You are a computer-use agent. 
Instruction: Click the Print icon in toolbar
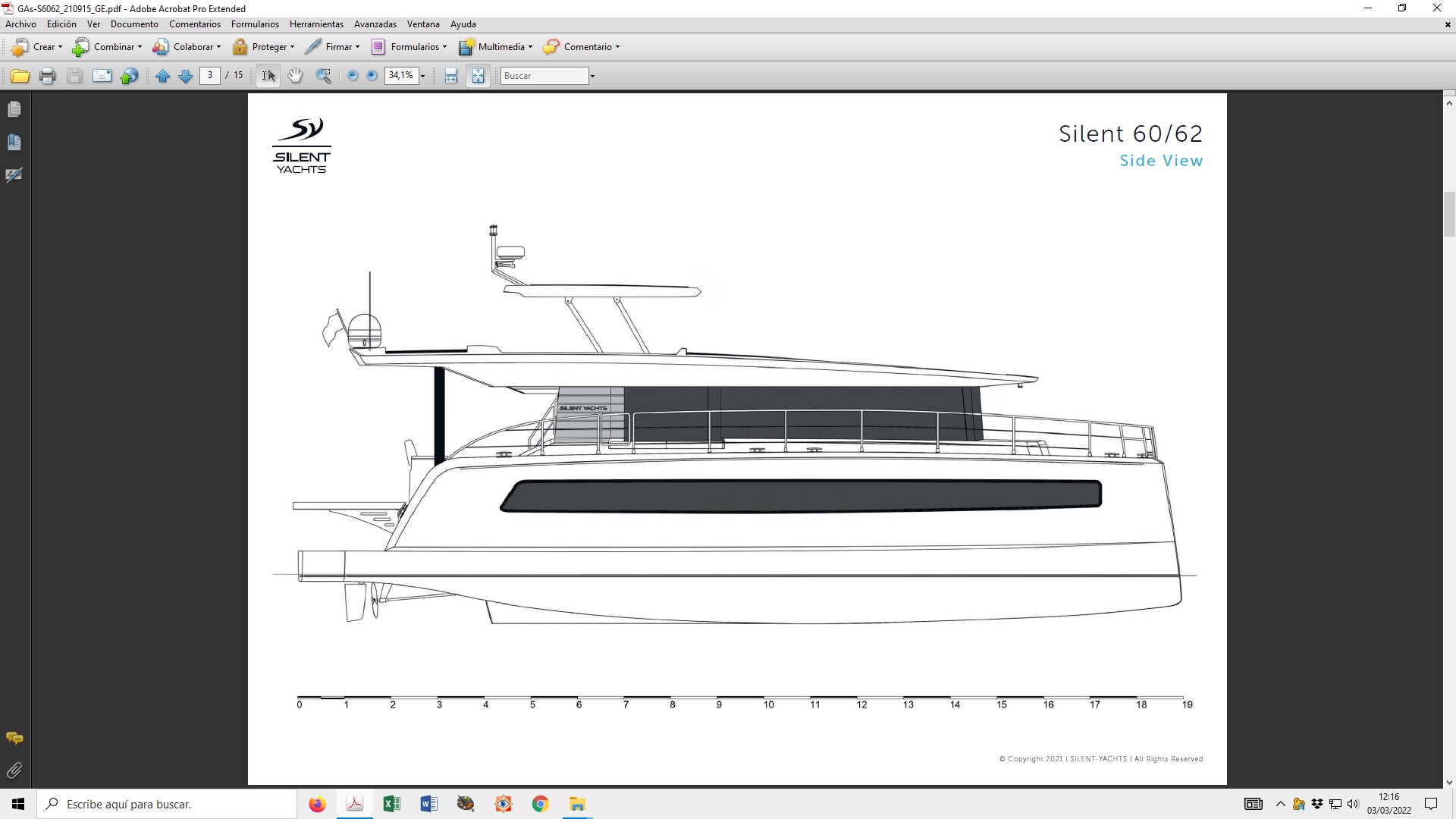(47, 76)
